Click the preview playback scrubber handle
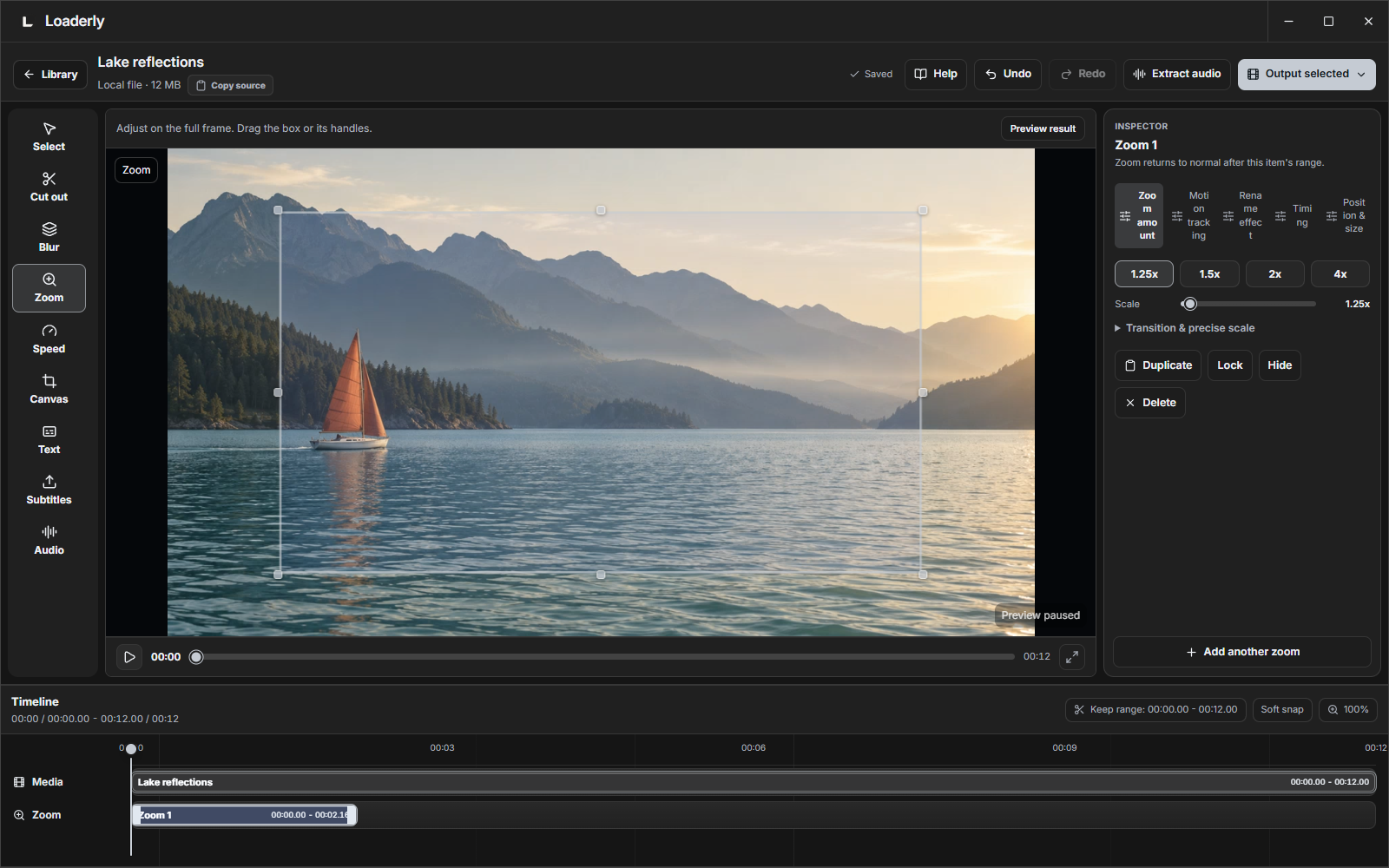The image size is (1389, 868). click(196, 657)
